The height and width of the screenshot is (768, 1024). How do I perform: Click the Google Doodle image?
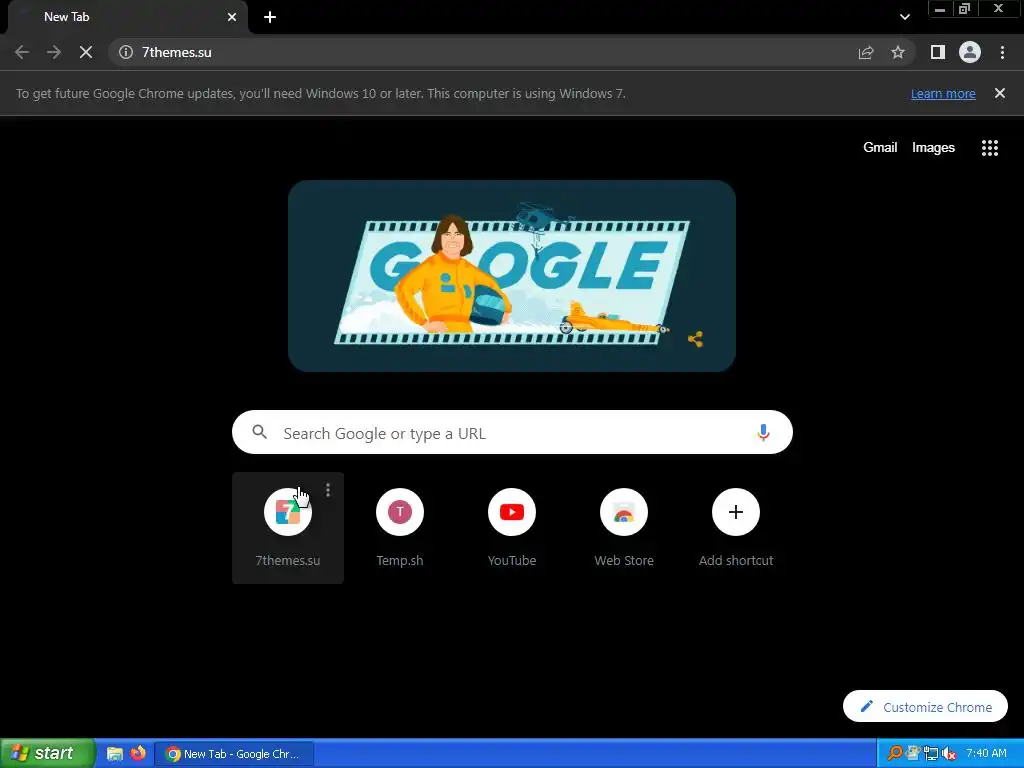point(512,276)
